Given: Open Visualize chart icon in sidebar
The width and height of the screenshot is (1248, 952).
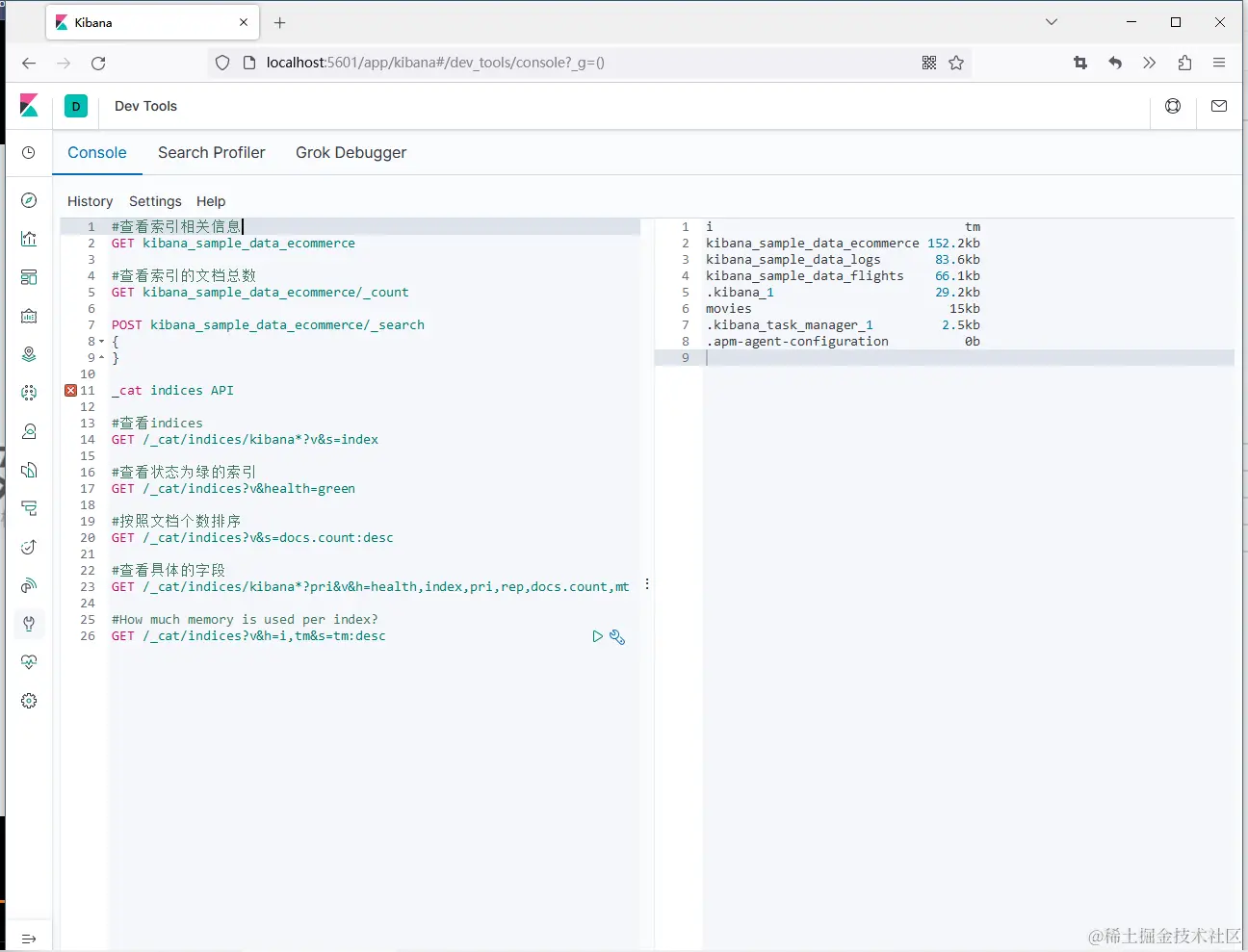Looking at the screenshot, I should [x=29, y=239].
